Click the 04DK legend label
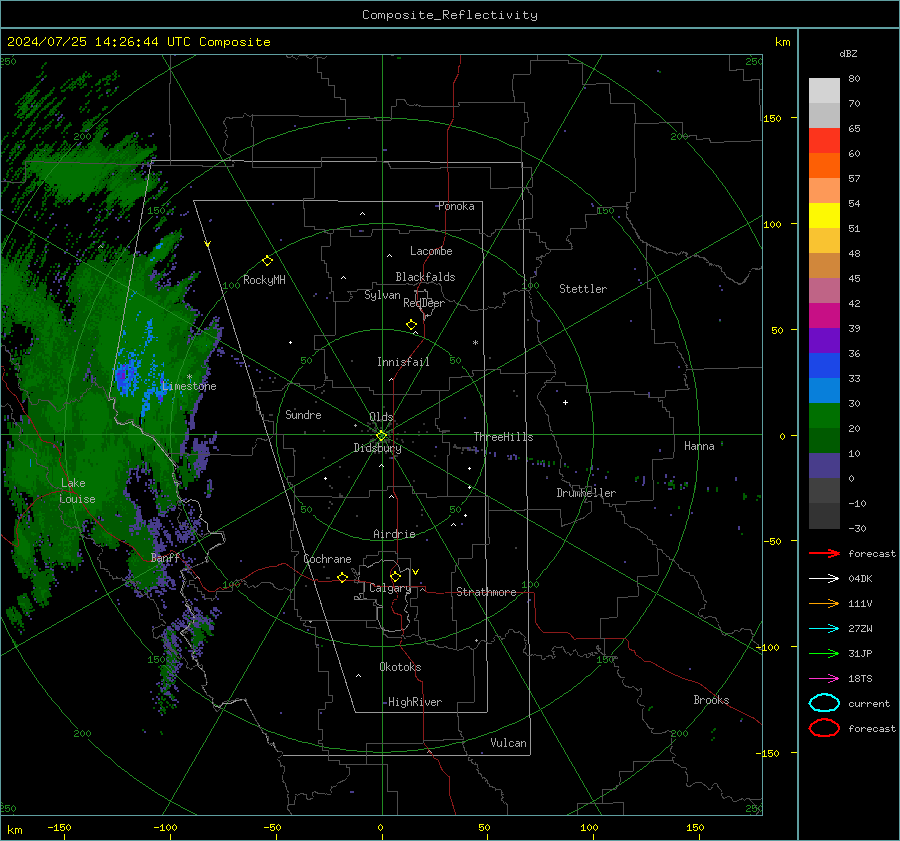 click(860, 579)
